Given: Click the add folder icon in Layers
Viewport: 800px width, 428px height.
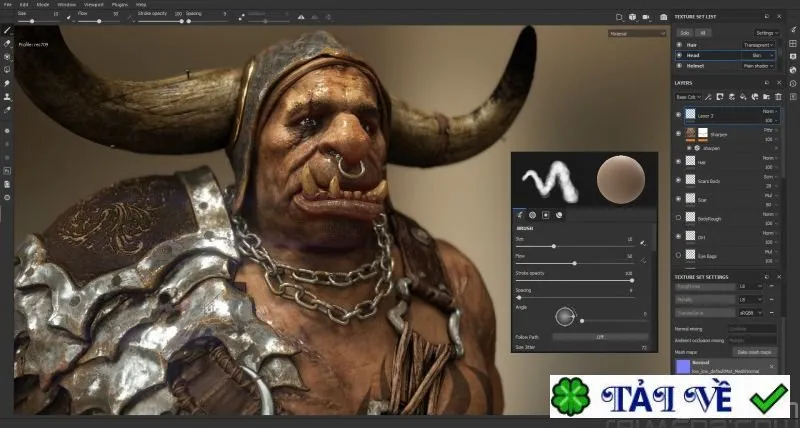Looking at the screenshot, I should pyautogui.click(x=766, y=97).
